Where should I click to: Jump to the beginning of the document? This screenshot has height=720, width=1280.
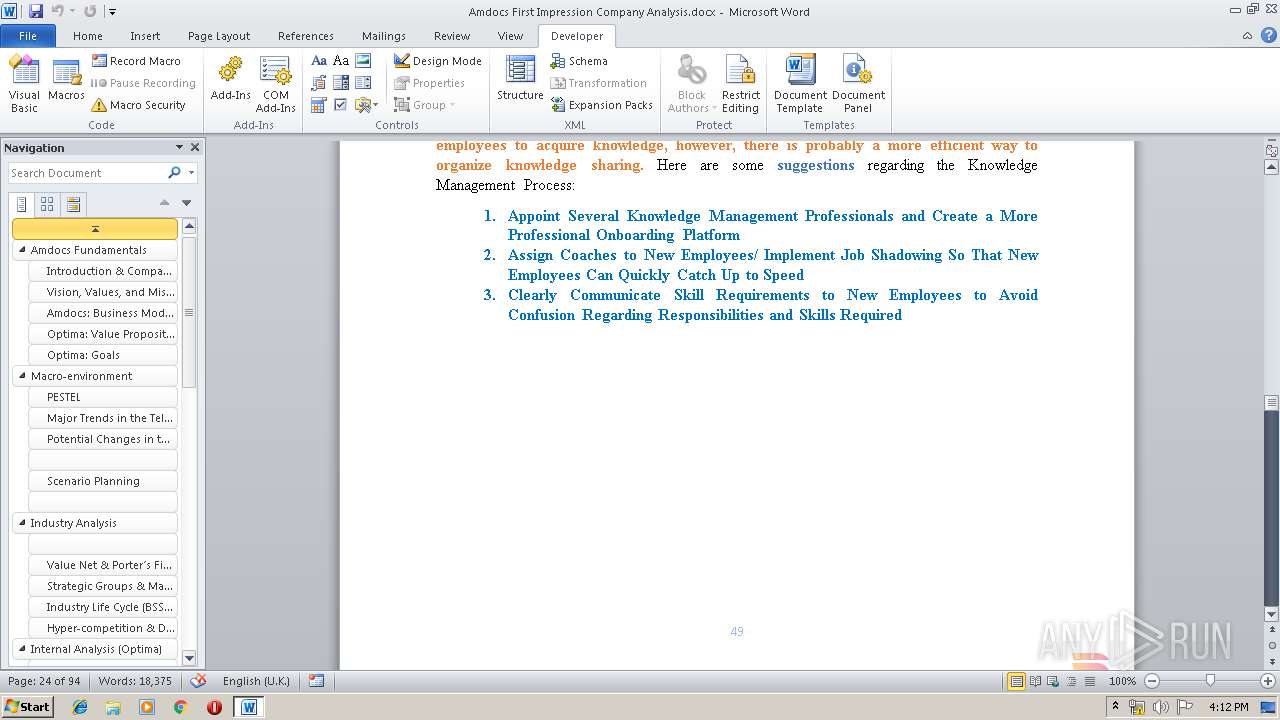click(95, 229)
